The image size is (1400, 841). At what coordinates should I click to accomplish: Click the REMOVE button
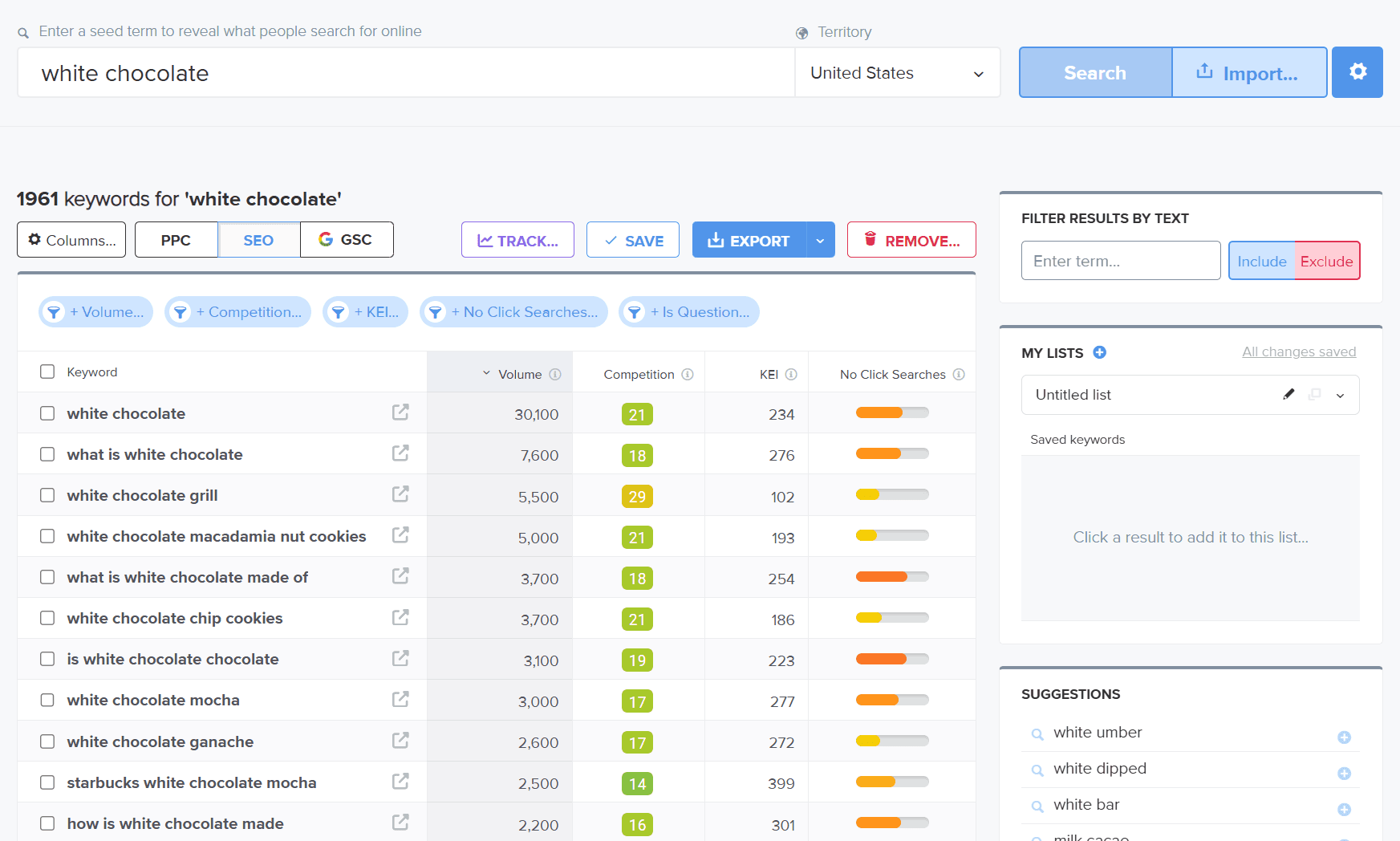pos(911,240)
